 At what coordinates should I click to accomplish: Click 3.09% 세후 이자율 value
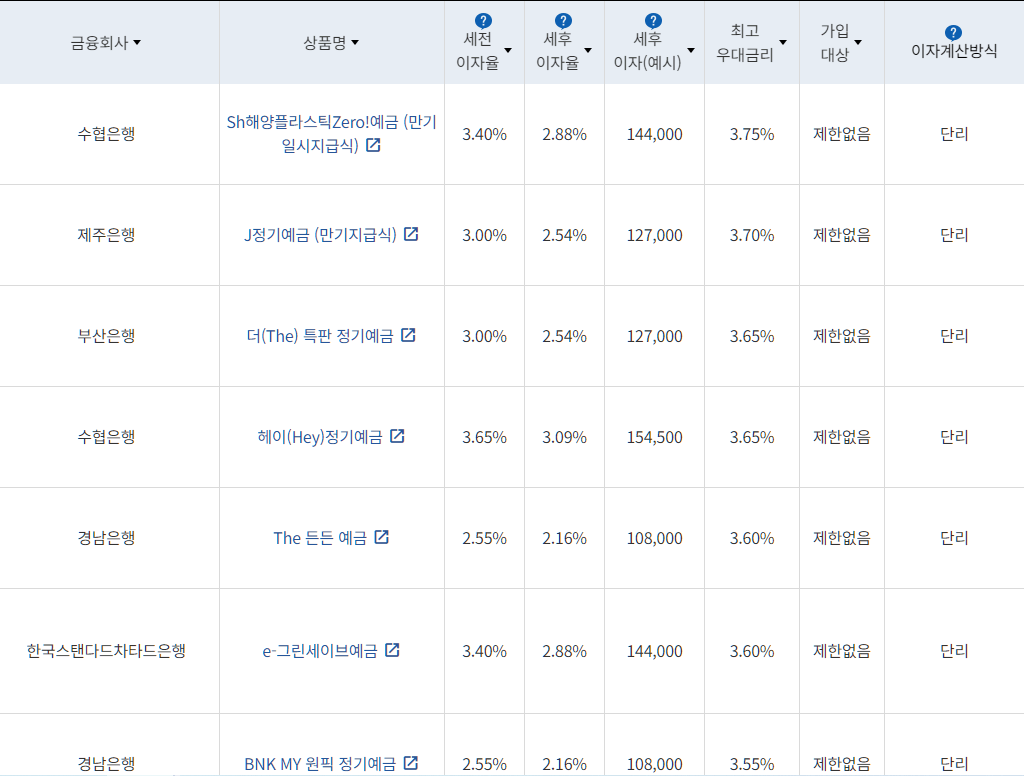click(x=564, y=437)
